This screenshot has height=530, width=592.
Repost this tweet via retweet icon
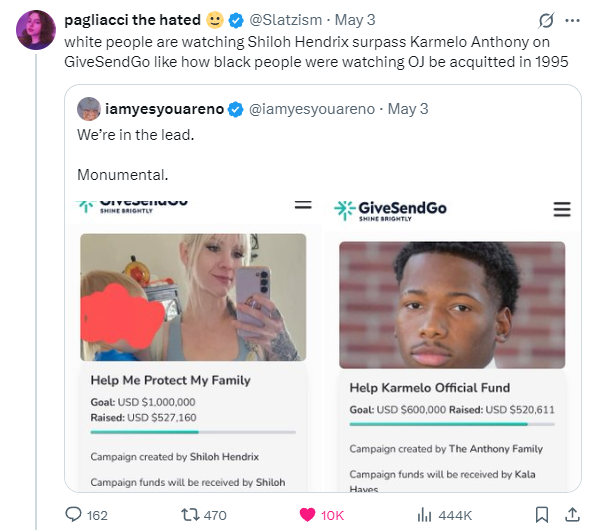190,515
